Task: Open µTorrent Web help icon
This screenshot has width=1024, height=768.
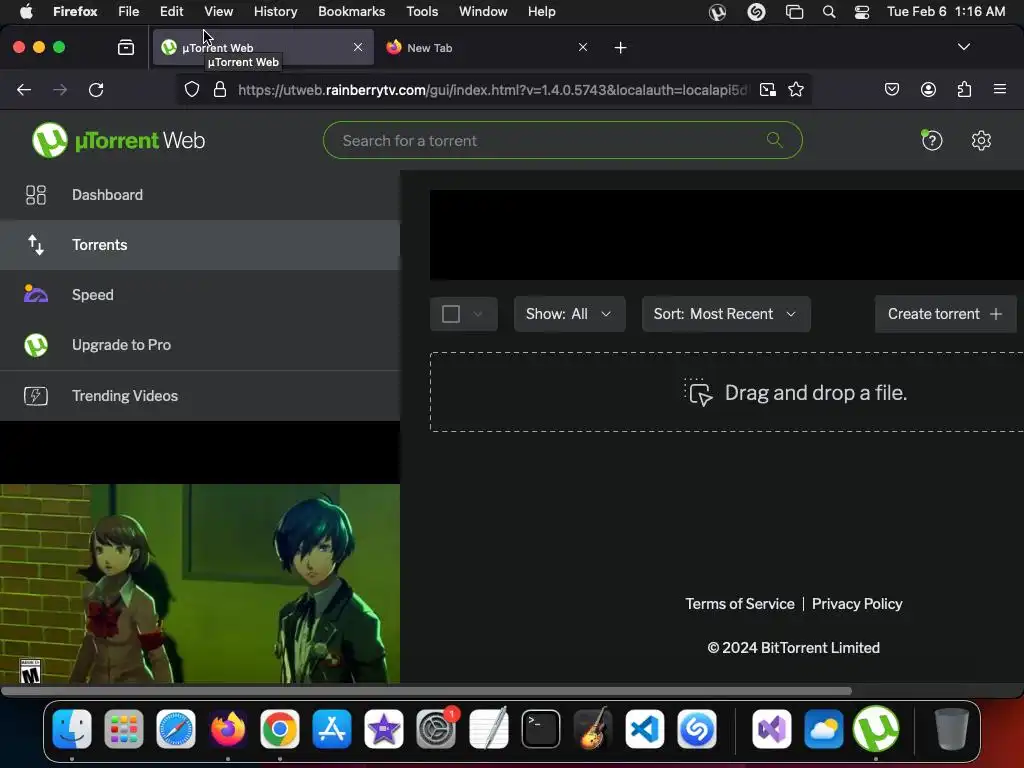Action: coord(932,140)
